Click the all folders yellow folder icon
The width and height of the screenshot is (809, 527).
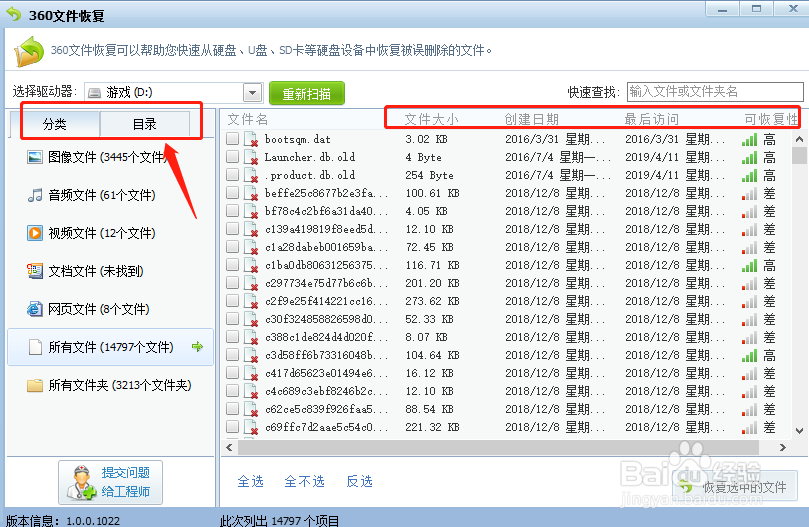[x=35, y=386]
